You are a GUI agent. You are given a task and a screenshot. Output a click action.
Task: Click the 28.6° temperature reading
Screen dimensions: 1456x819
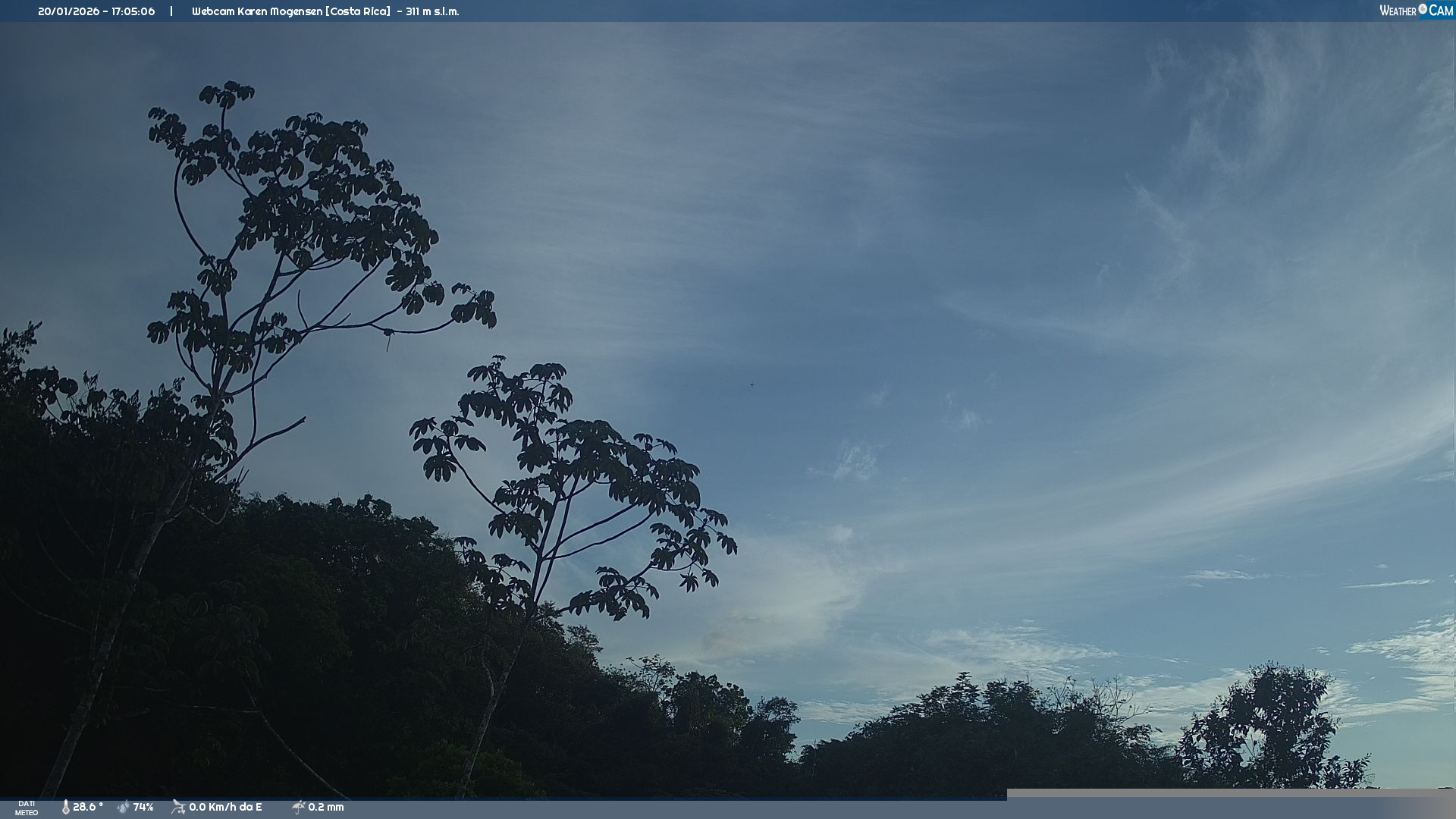(88, 808)
